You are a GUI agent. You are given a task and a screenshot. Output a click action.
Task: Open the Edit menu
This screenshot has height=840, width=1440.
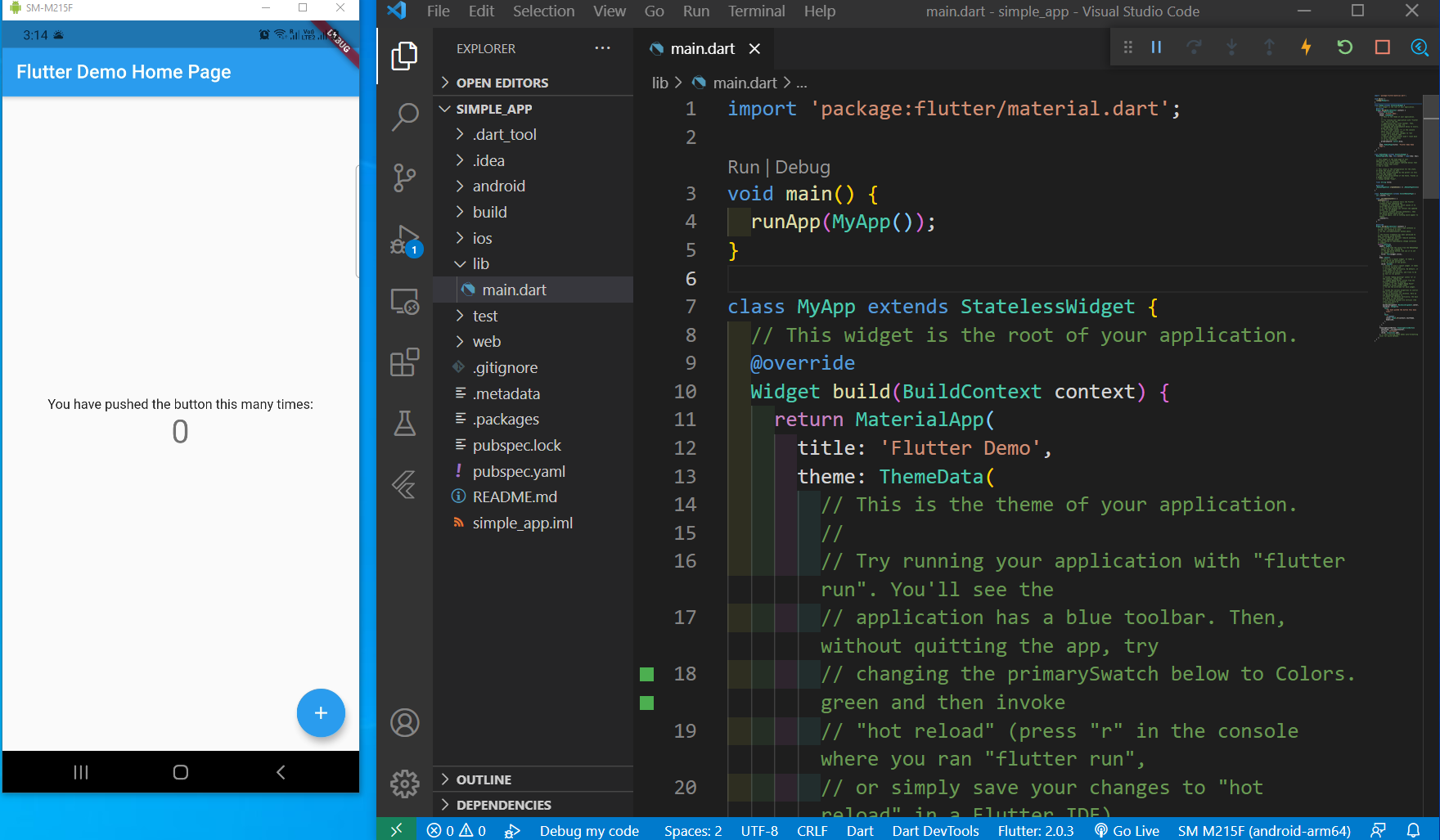click(x=481, y=11)
